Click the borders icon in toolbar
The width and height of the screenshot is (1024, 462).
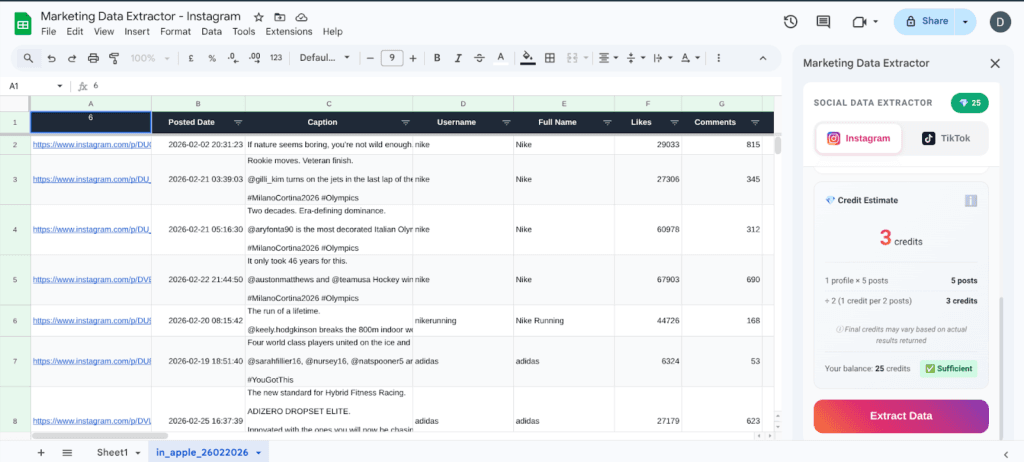[x=551, y=58]
